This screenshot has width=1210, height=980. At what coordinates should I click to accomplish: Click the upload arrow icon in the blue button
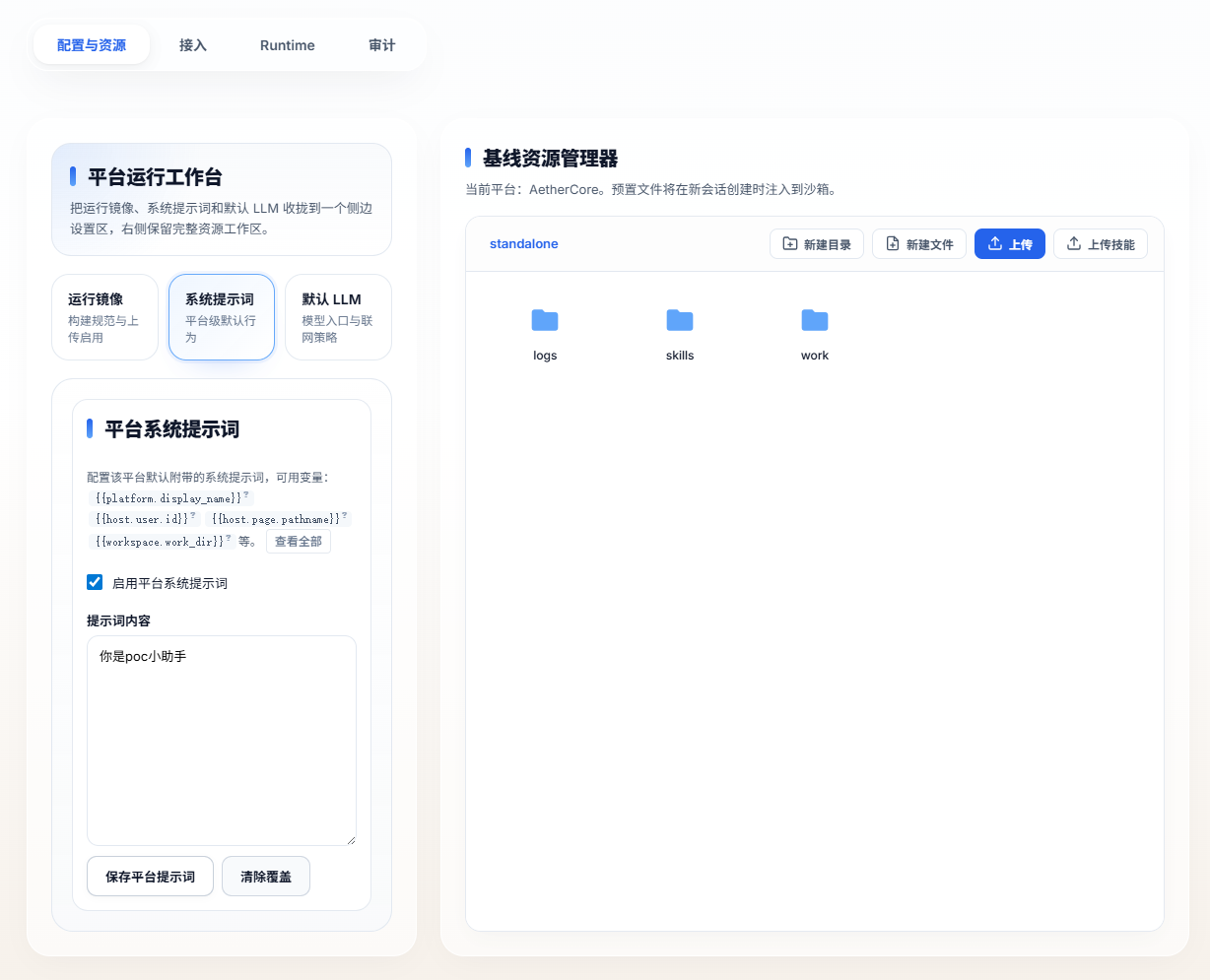[995, 243]
